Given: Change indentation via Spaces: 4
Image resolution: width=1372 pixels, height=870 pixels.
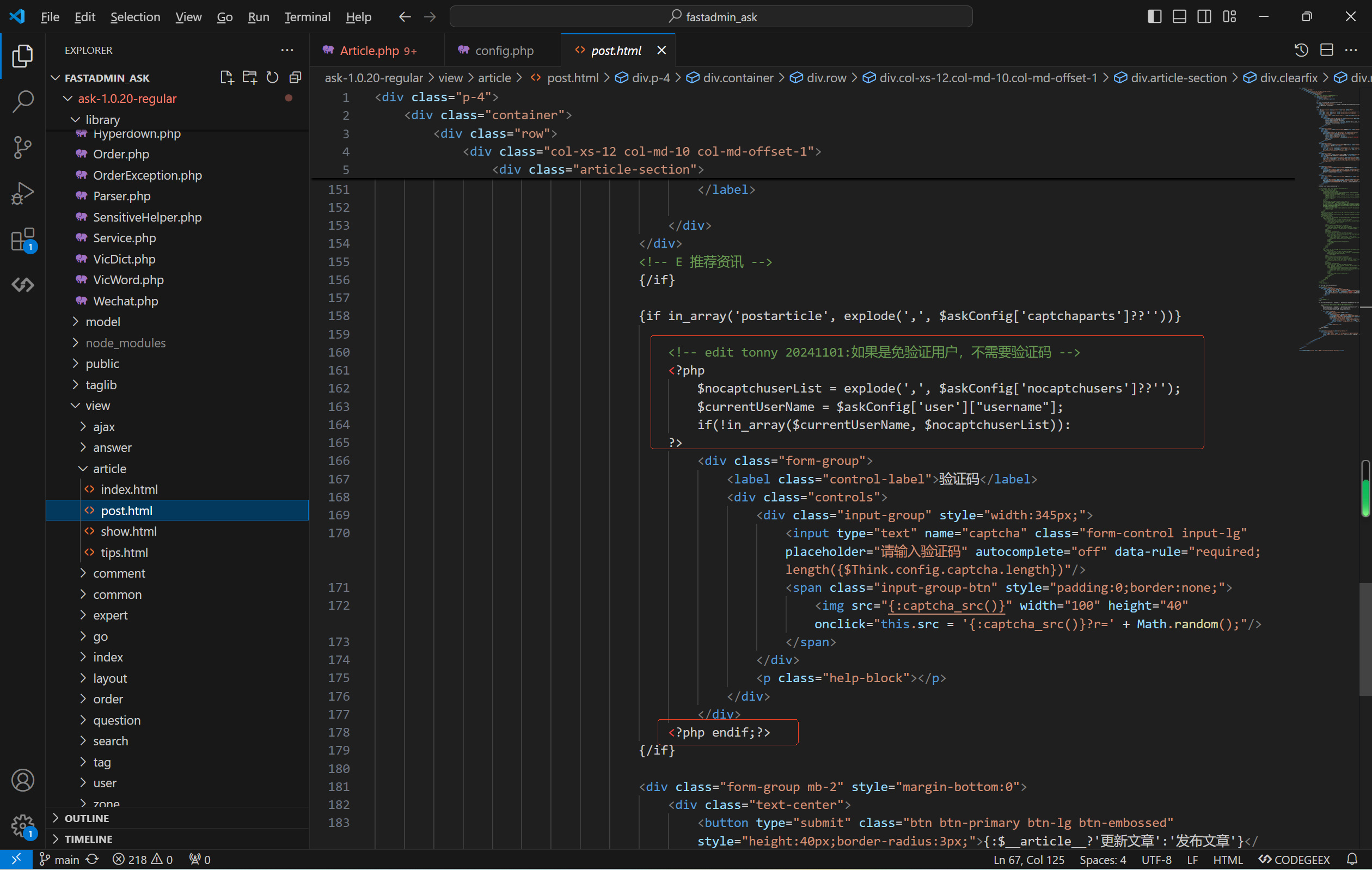Looking at the screenshot, I should [x=1102, y=860].
